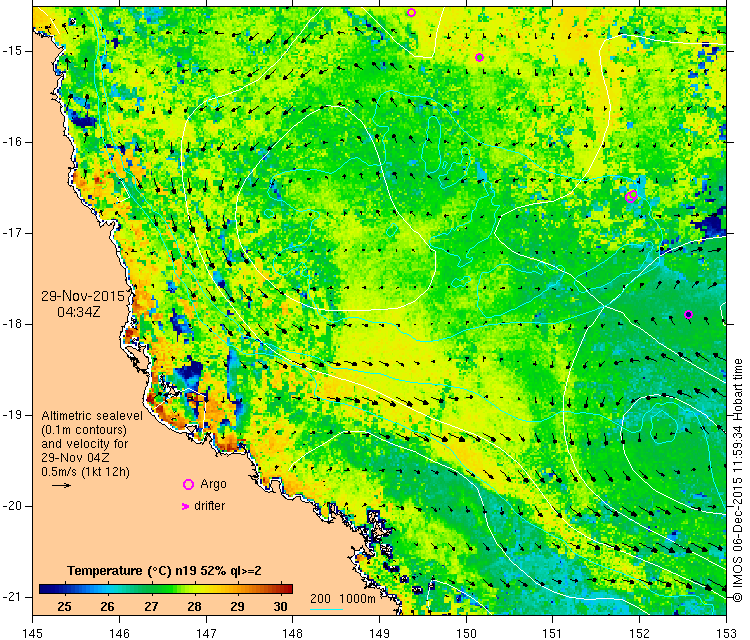750x640 pixels.
Task: Click the '200 1000m' depth contour label
Action: click(342, 599)
